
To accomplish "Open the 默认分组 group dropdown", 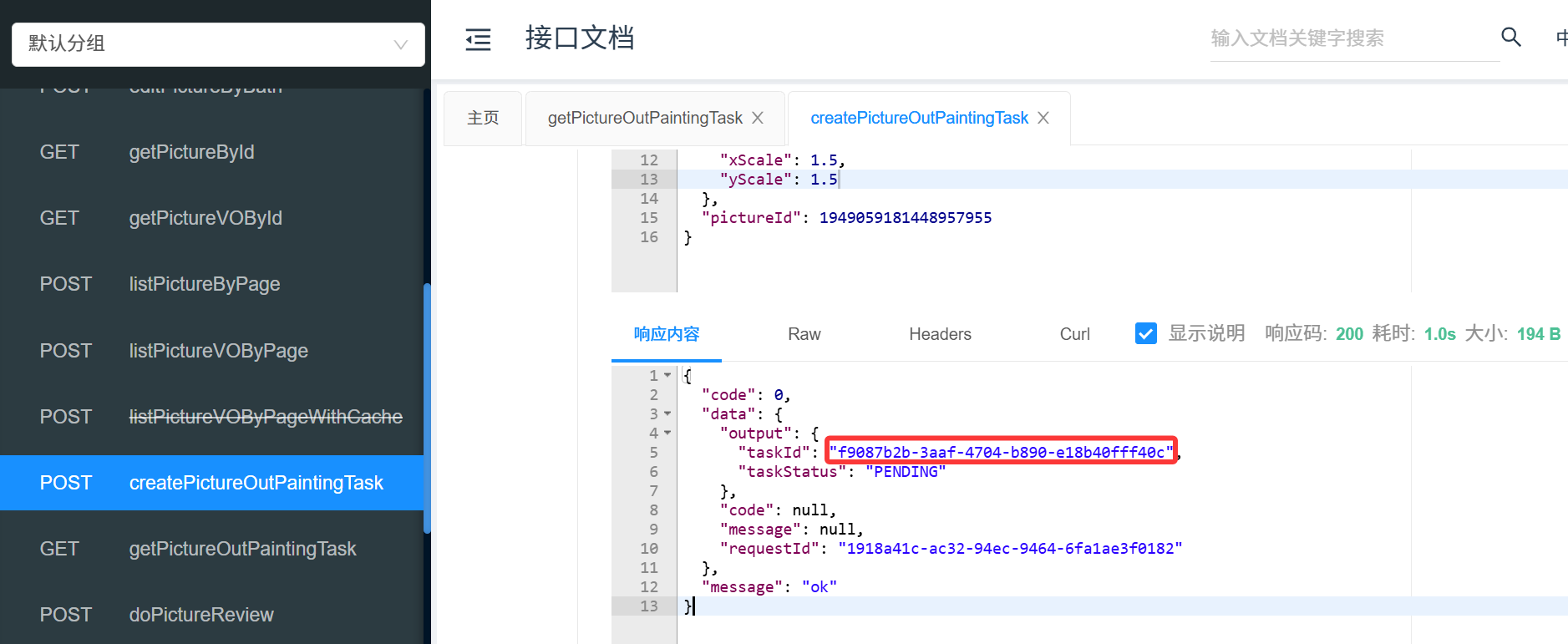I will click(218, 43).
